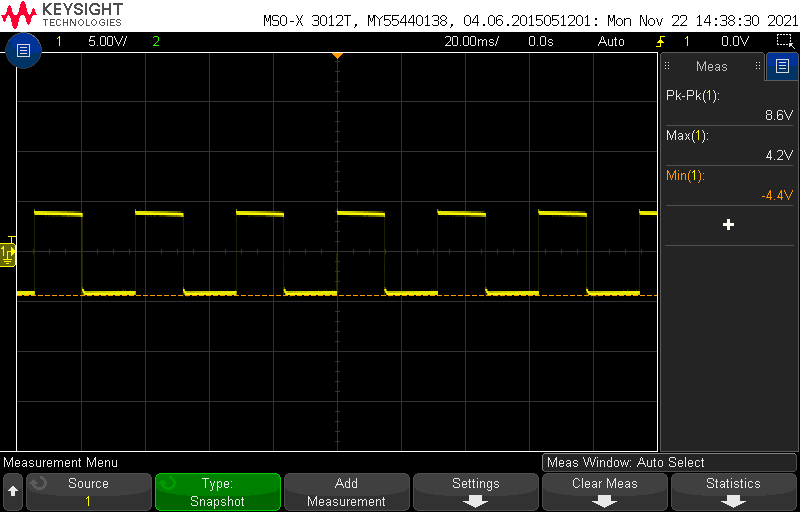
Task: Expand the Statistics softkey menu
Action: point(733,492)
